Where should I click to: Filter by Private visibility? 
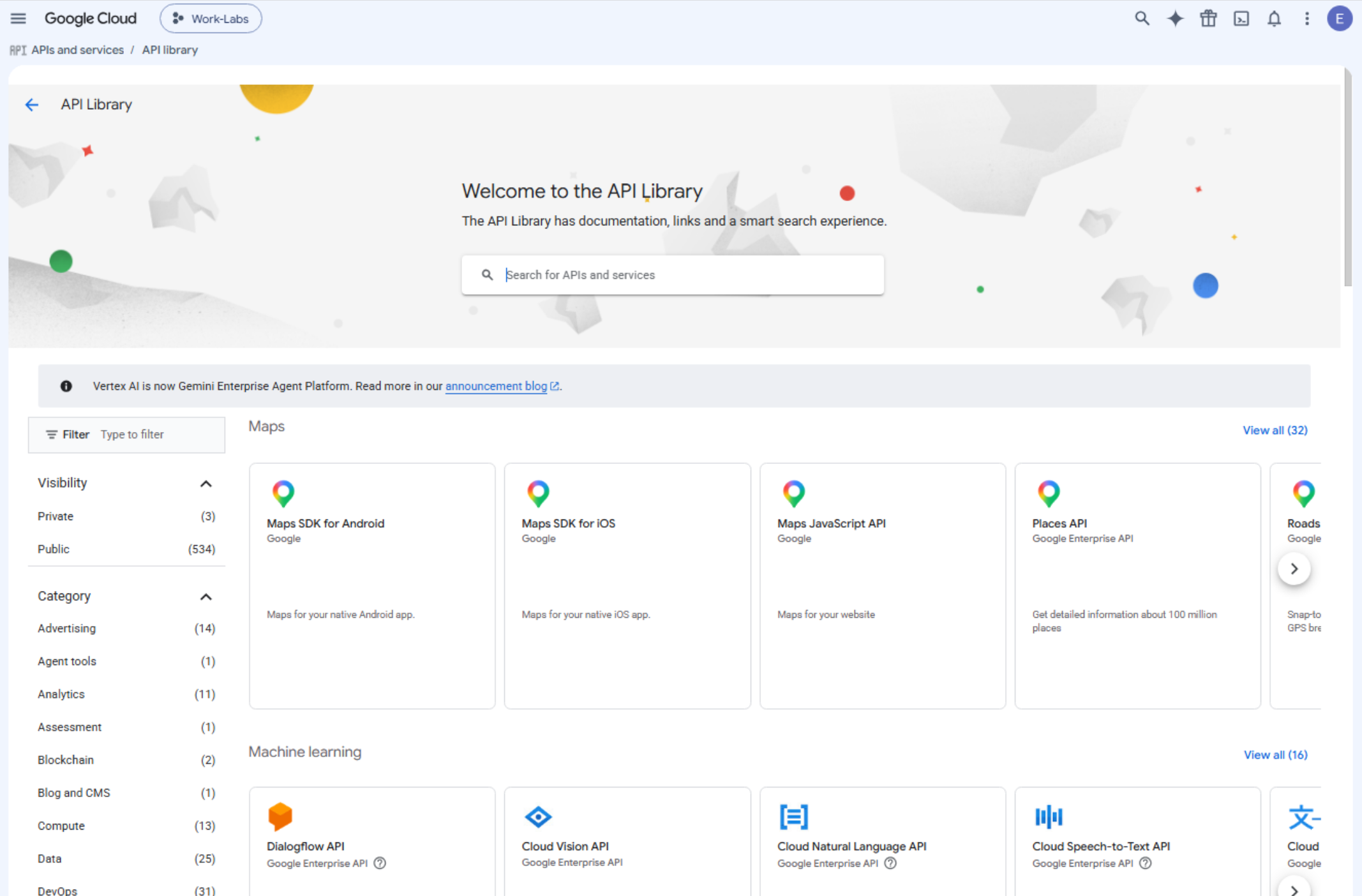point(126,516)
